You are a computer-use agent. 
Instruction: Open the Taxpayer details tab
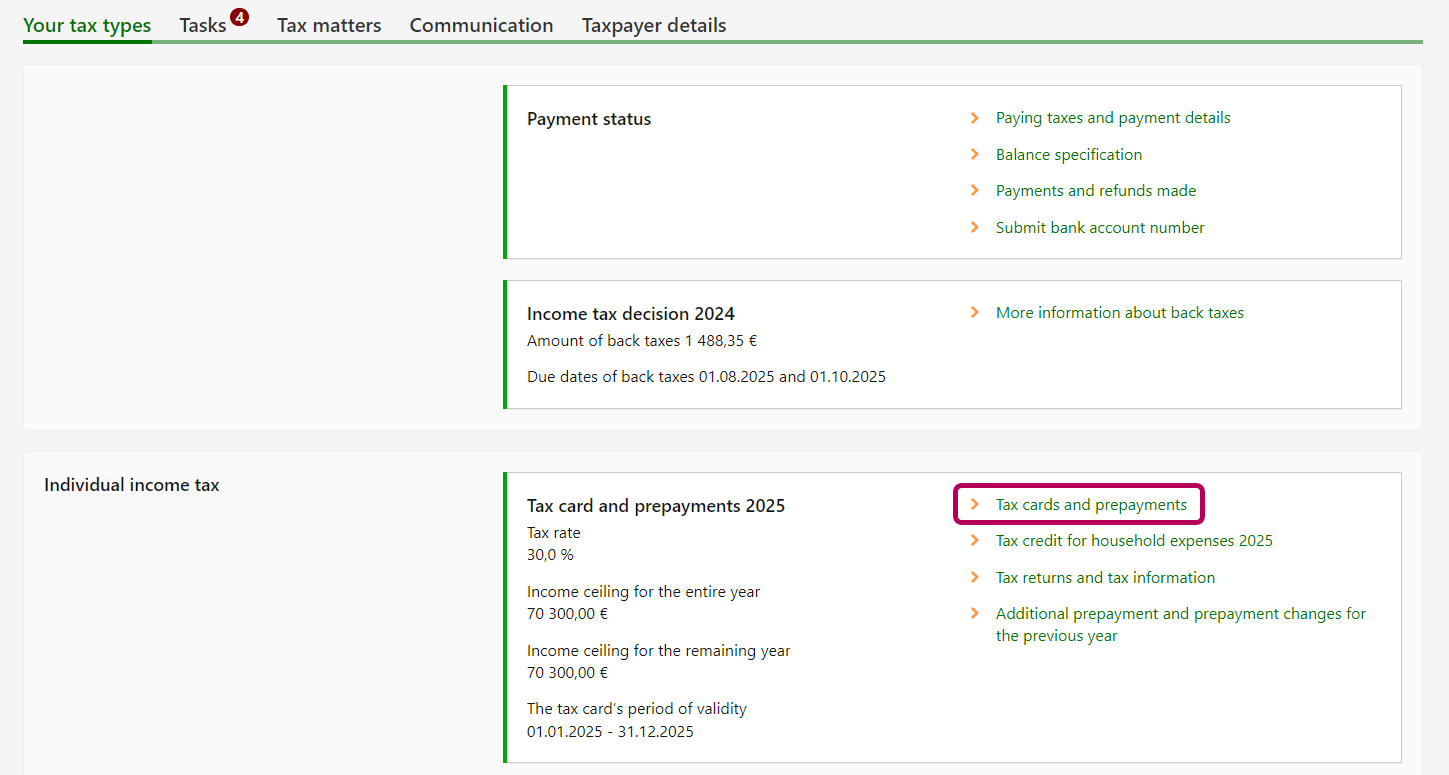tap(654, 26)
